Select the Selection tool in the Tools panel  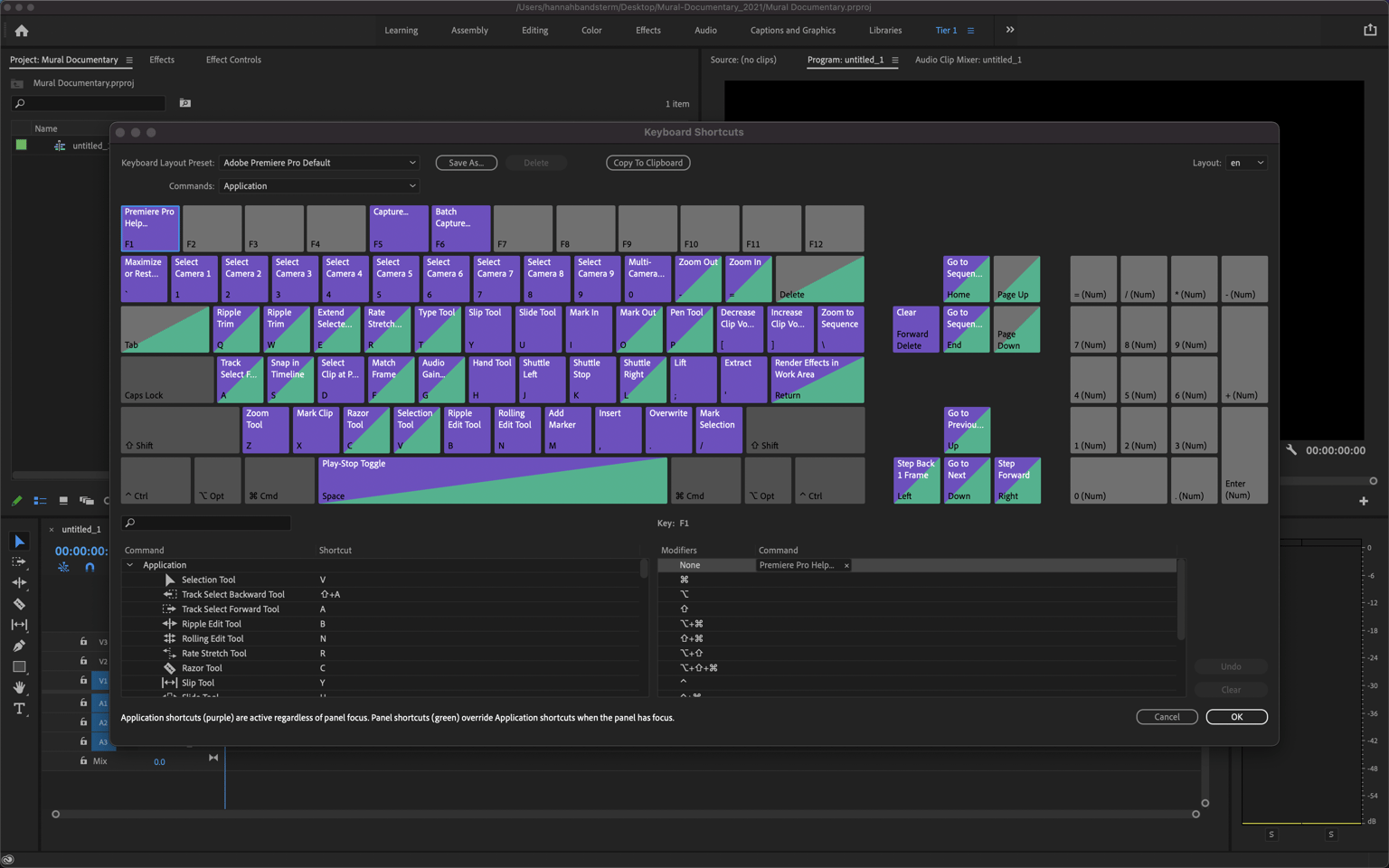[19, 542]
